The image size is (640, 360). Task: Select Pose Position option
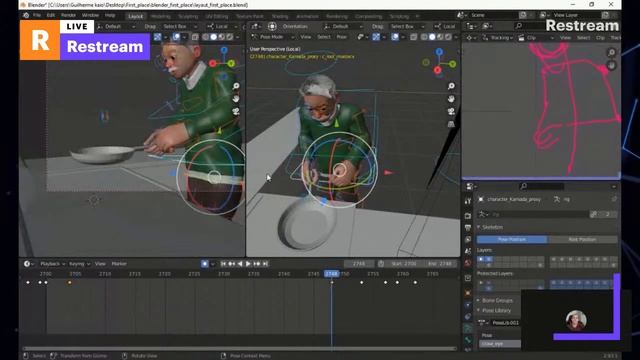[512, 240]
